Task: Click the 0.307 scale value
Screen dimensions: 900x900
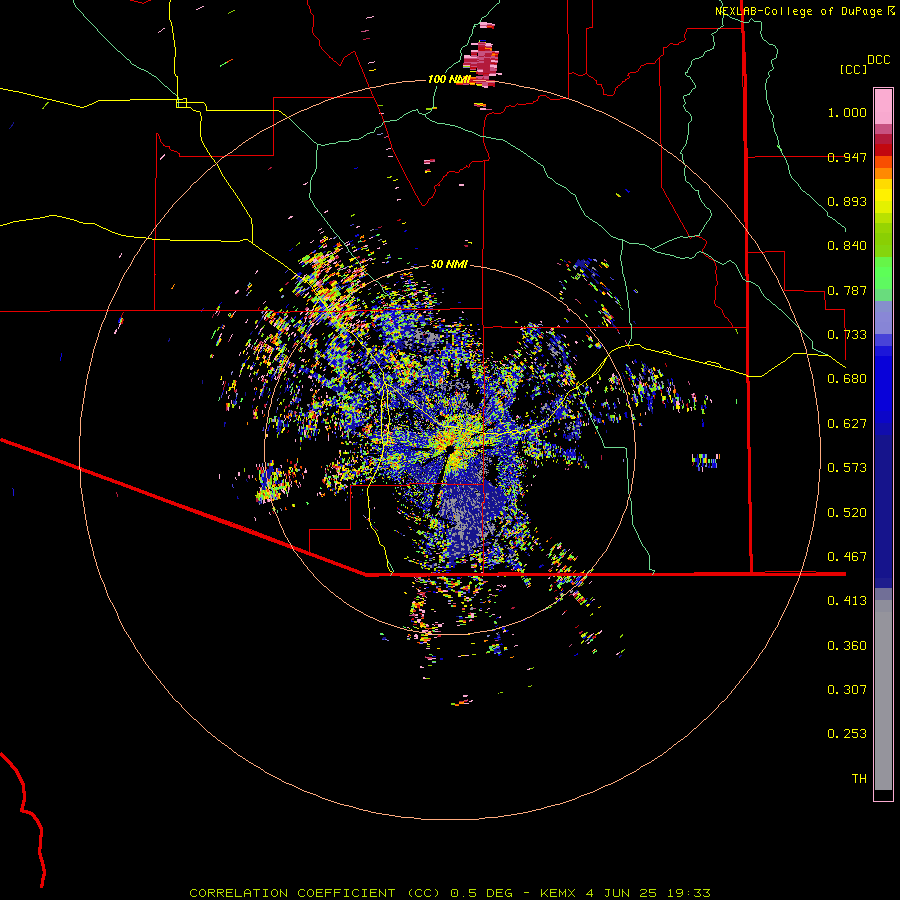Action: (847, 690)
